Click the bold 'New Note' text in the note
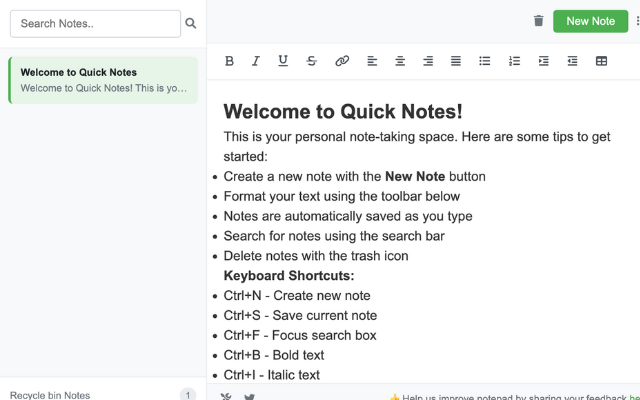The height and width of the screenshot is (400, 640). click(415, 176)
